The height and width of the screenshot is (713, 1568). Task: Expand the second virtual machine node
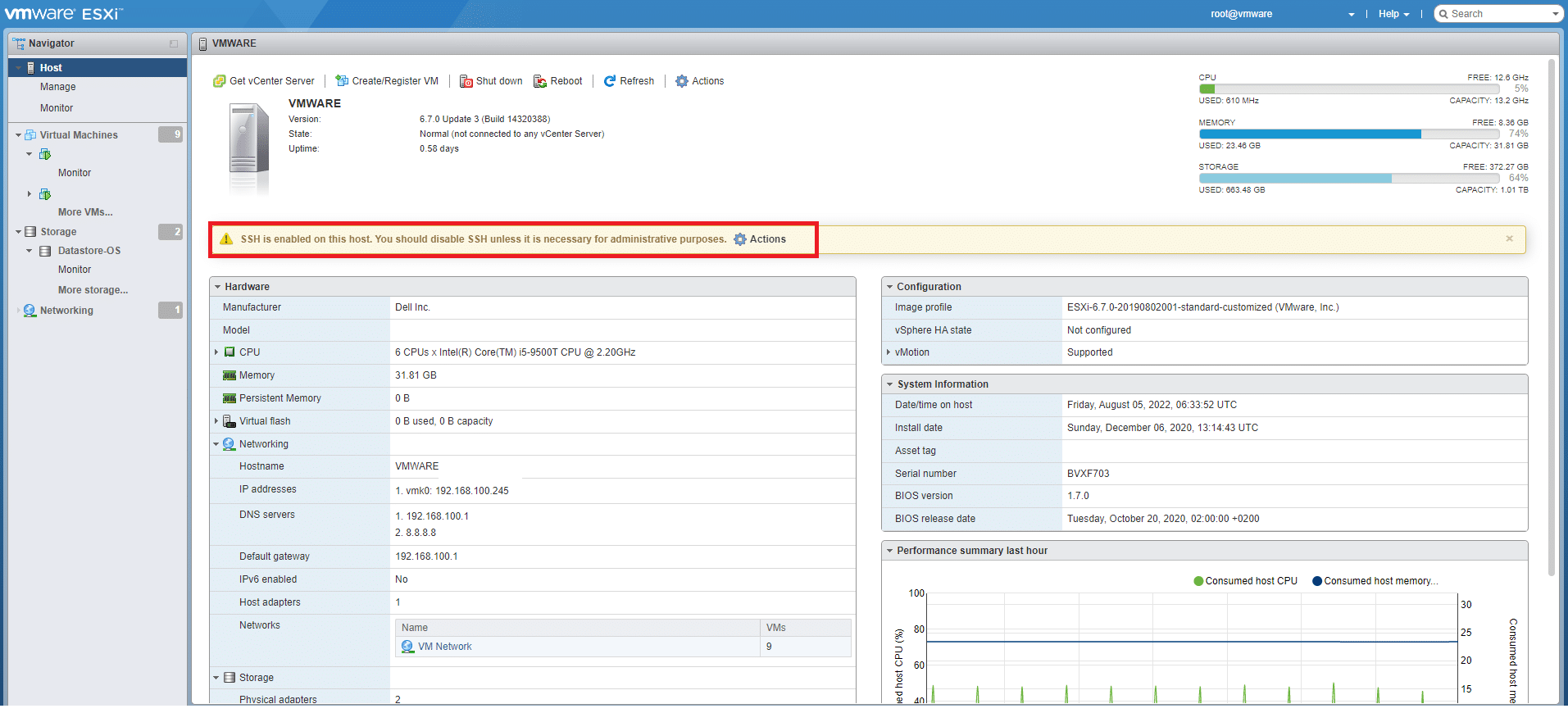point(30,194)
